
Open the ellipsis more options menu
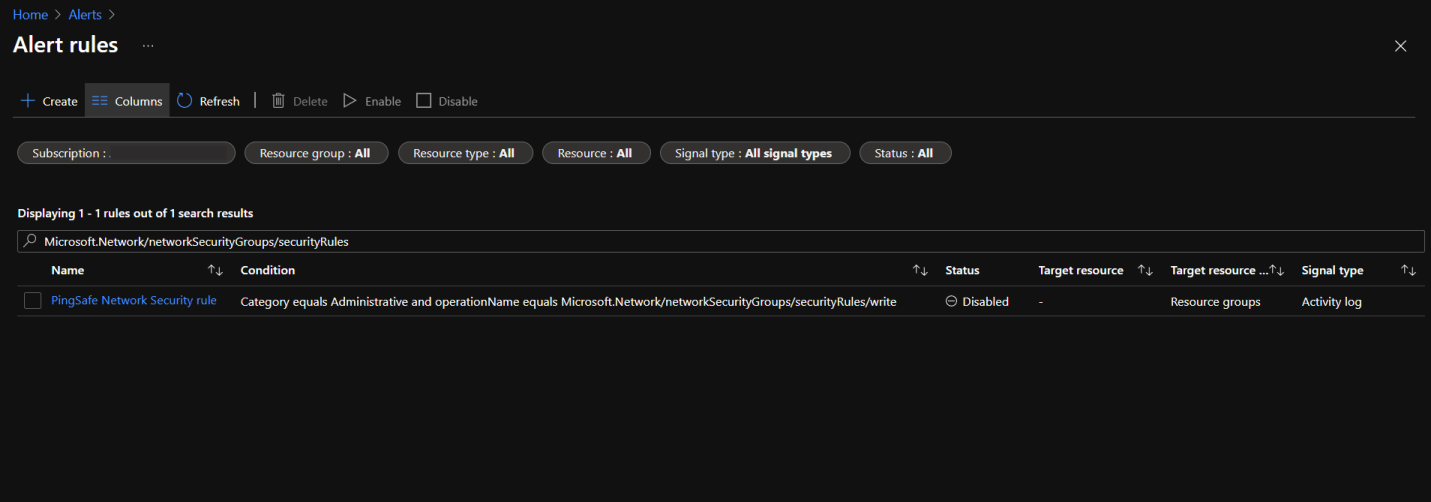click(x=148, y=46)
